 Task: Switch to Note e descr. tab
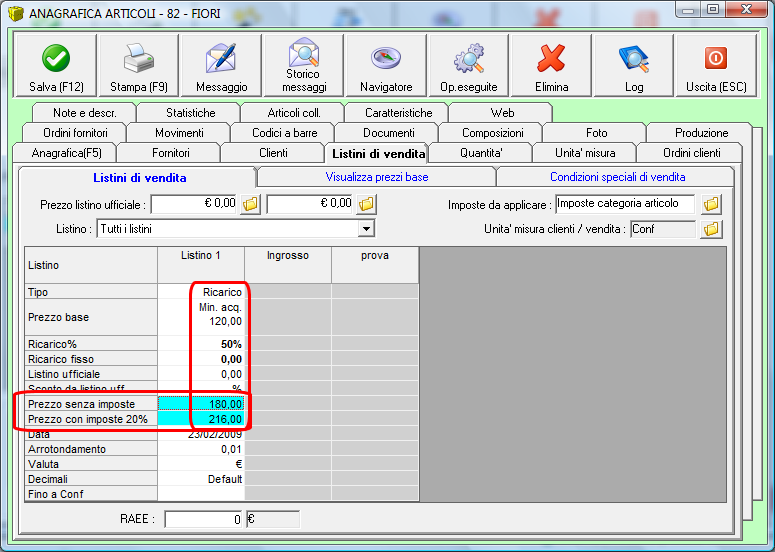(x=85, y=113)
